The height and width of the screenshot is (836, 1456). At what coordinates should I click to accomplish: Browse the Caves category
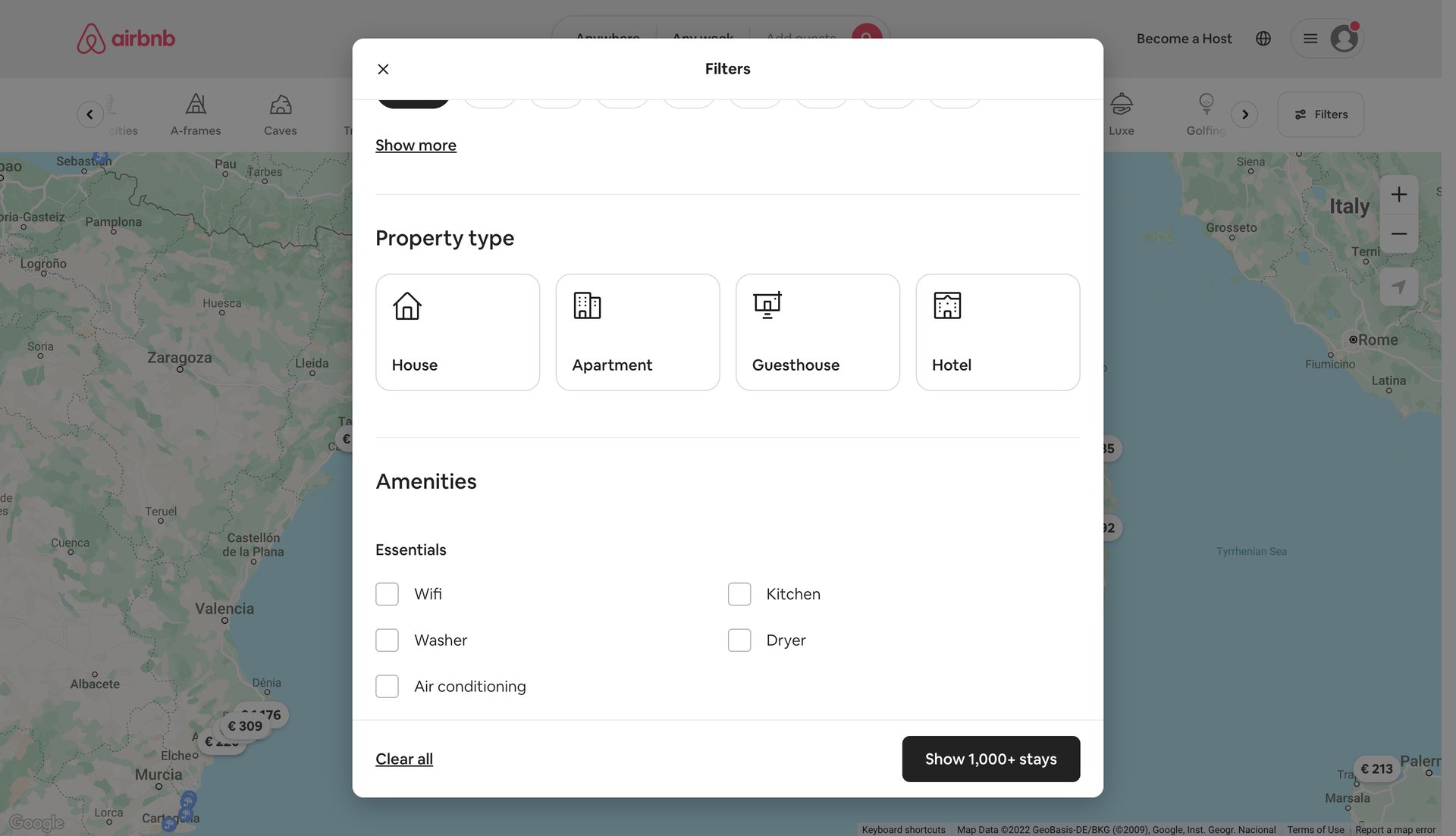[280, 114]
